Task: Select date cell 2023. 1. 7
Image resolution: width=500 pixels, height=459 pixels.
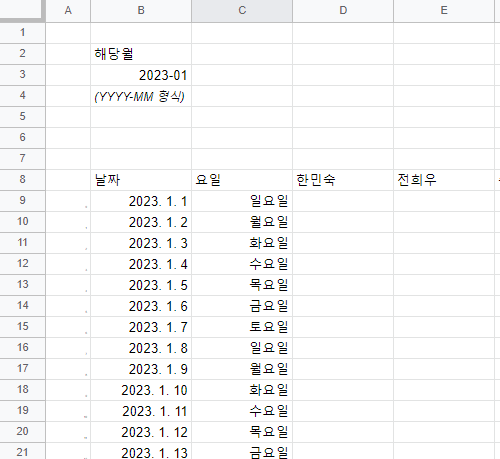Action: (x=141, y=327)
